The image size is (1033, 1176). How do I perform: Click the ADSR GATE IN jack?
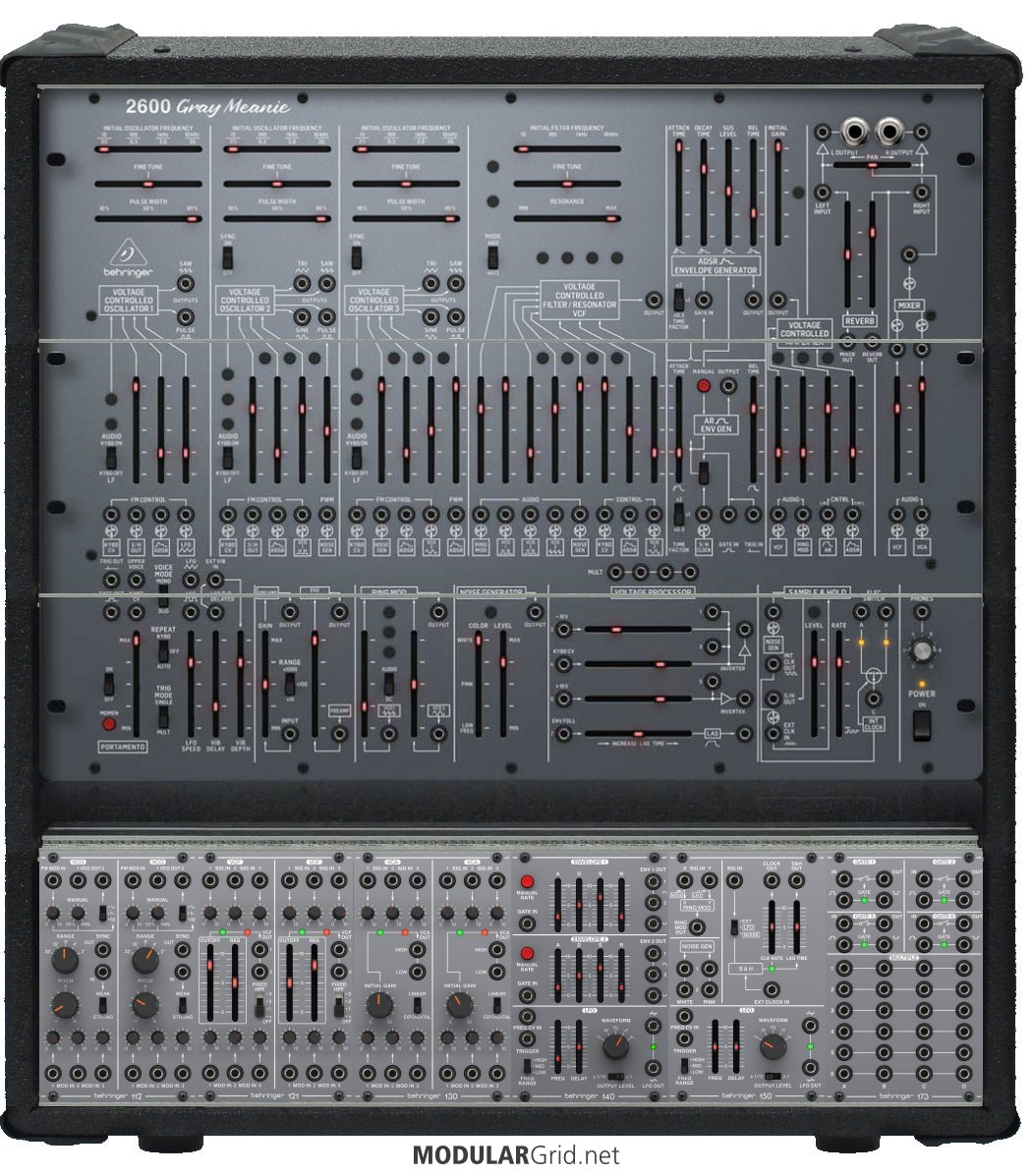coord(704,300)
